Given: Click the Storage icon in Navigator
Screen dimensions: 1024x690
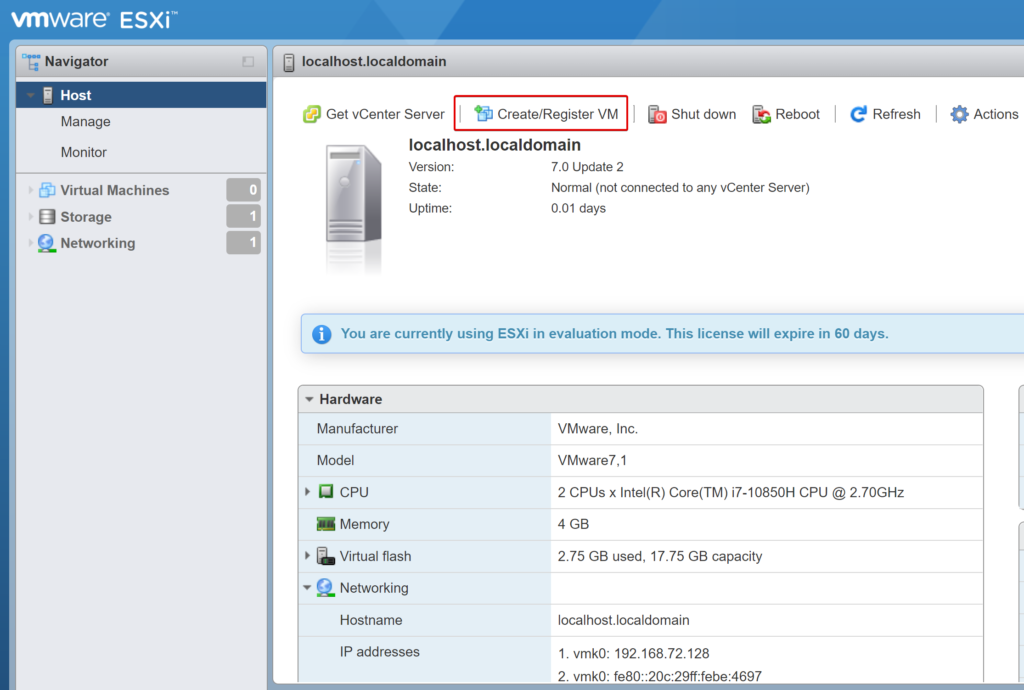Looking at the screenshot, I should point(47,217).
